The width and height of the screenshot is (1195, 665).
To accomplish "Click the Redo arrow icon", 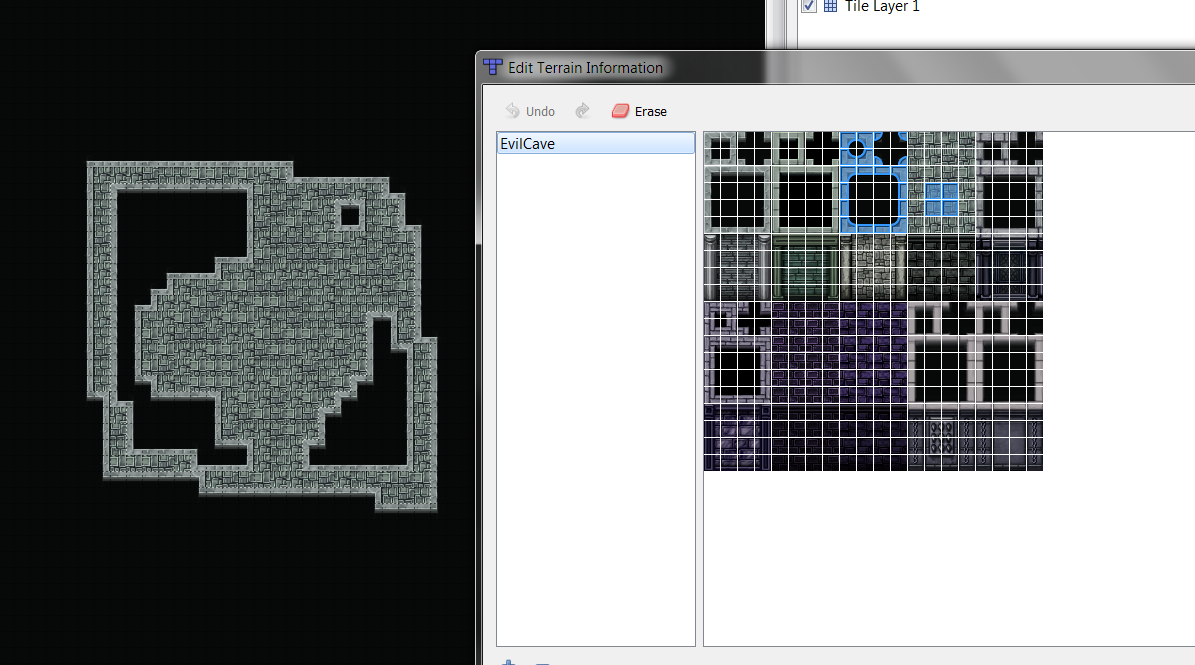I will 582,111.
